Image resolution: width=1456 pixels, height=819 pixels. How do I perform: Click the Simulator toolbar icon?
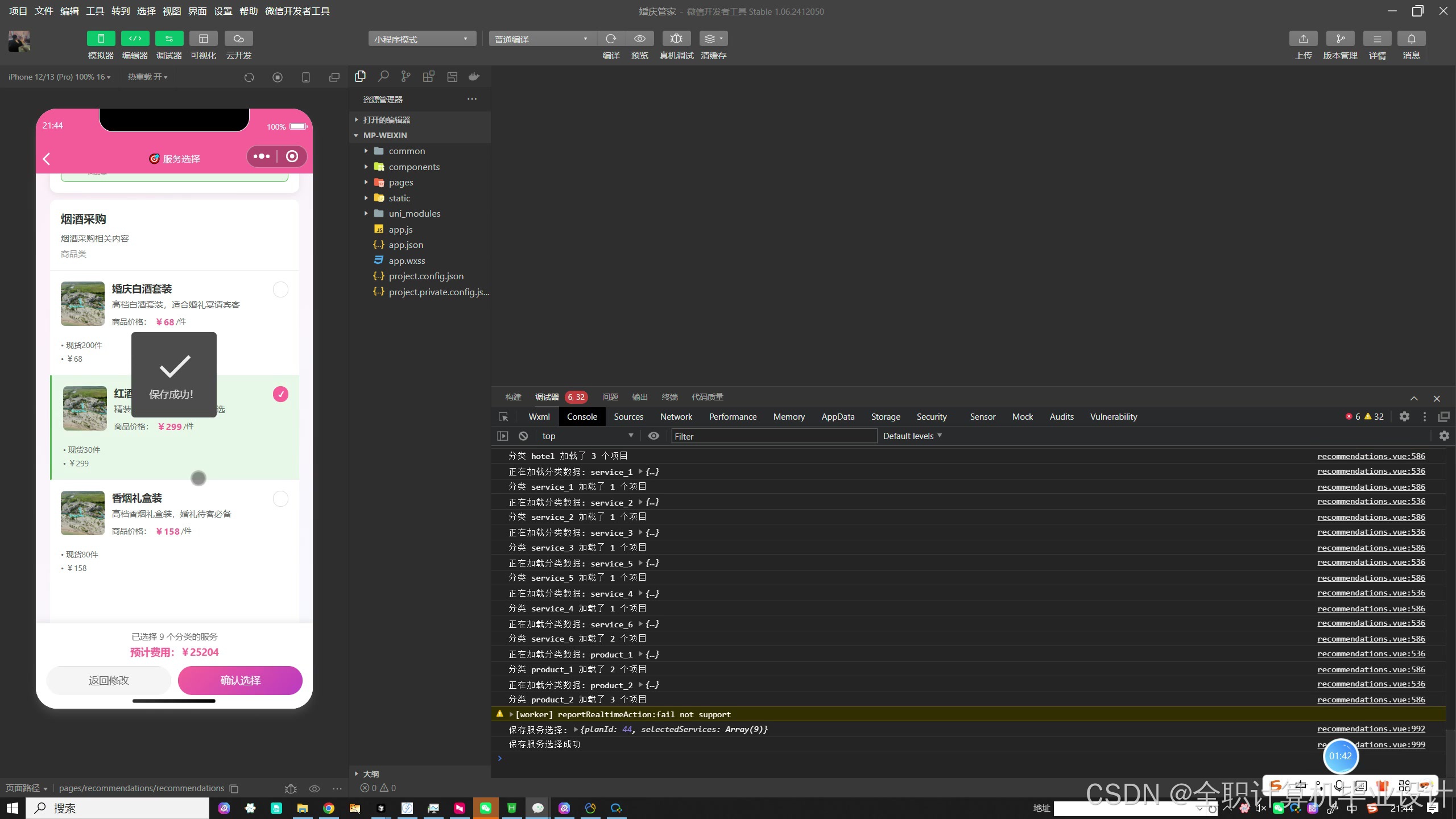click(x=101, y=39)
